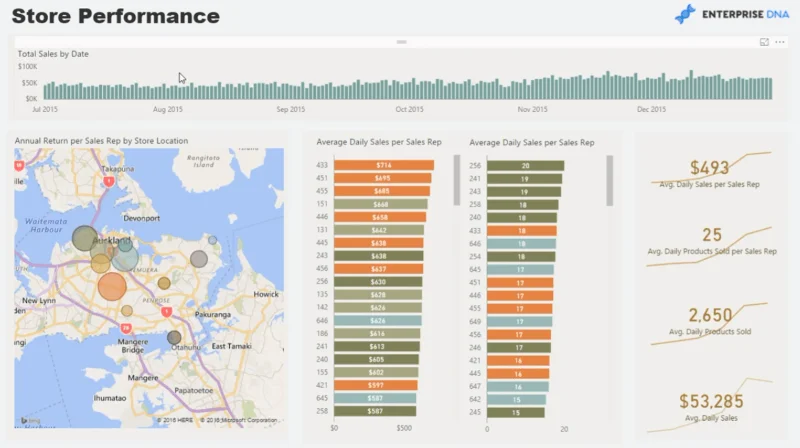Screen dimensions: 800x448
Task: Select the $616 bar for rep 186
Action: (x=377, y=333)
